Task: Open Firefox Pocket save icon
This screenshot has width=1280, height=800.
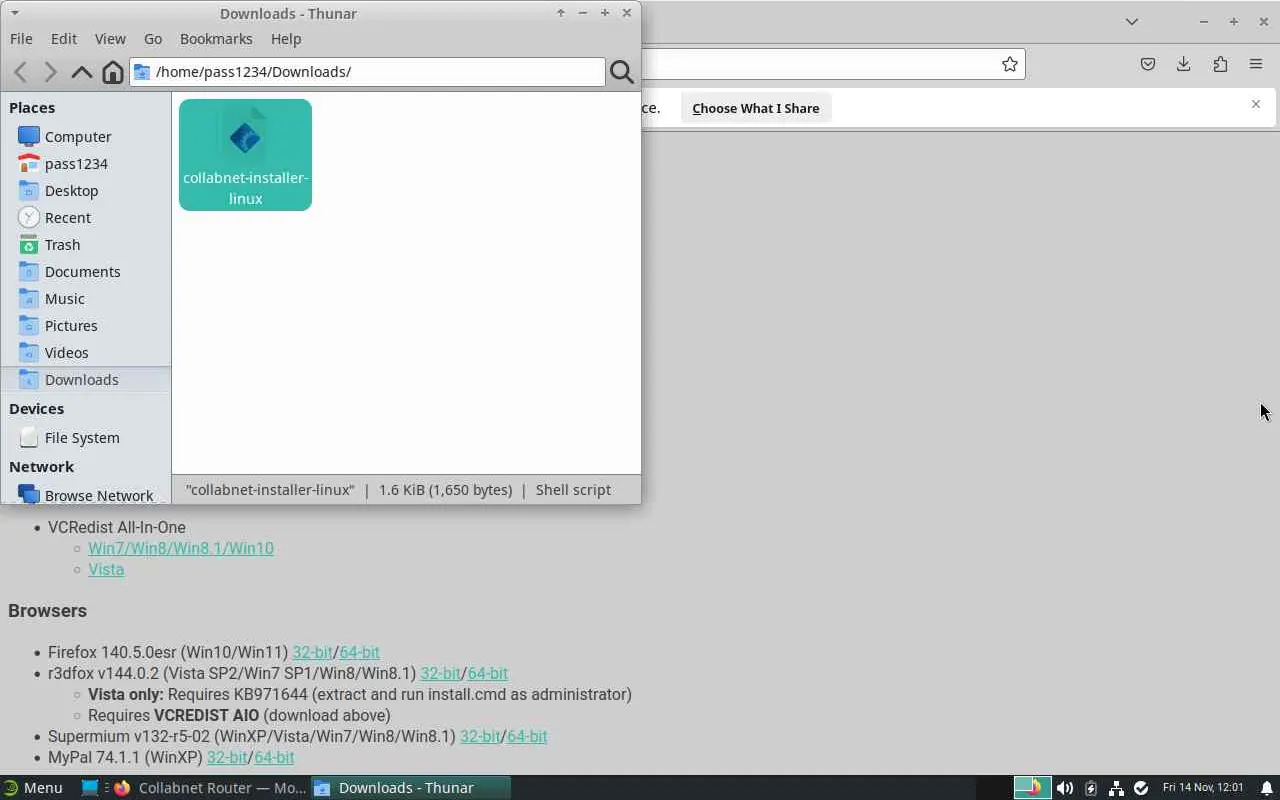Action: pyautogui.click(x=1148, y=64)
